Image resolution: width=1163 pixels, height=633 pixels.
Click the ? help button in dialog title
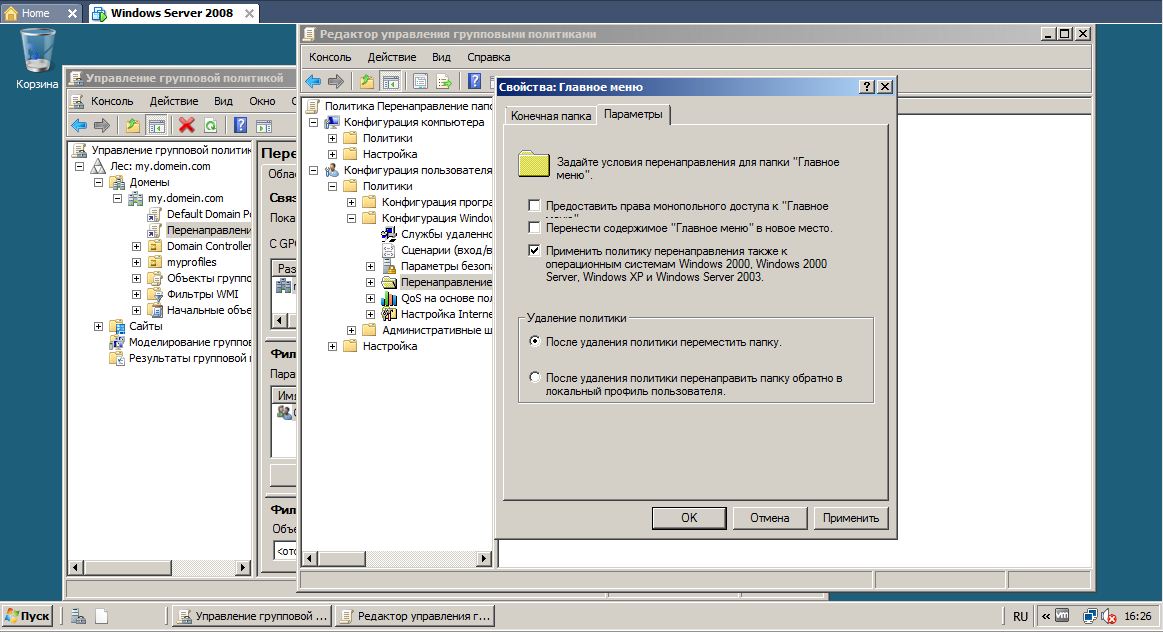[866, 87]
